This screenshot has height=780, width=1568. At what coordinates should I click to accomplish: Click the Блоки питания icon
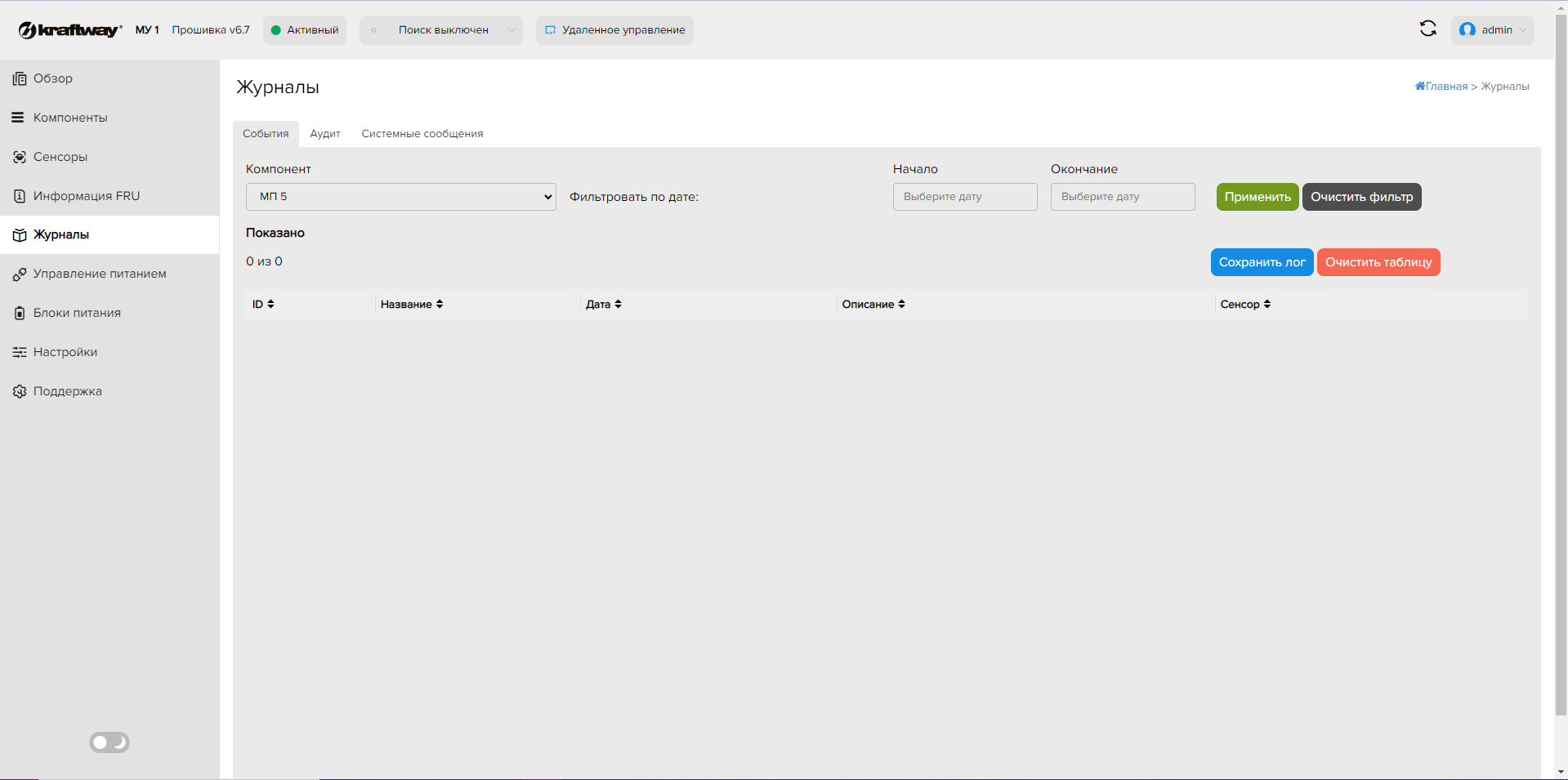click(x=20, y=314)
